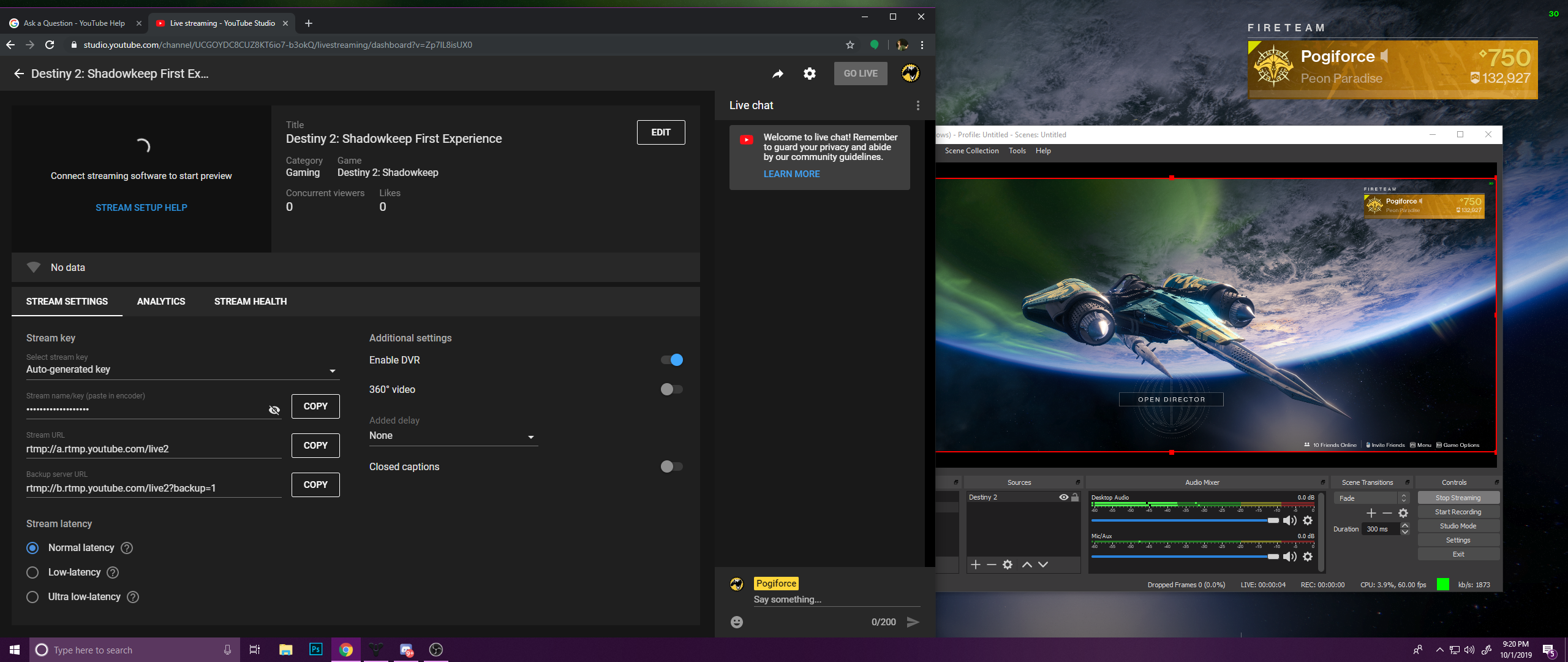This screenshot has height=662, width=1568.
Task: Select Low-latency radio button
Action: 32,572
